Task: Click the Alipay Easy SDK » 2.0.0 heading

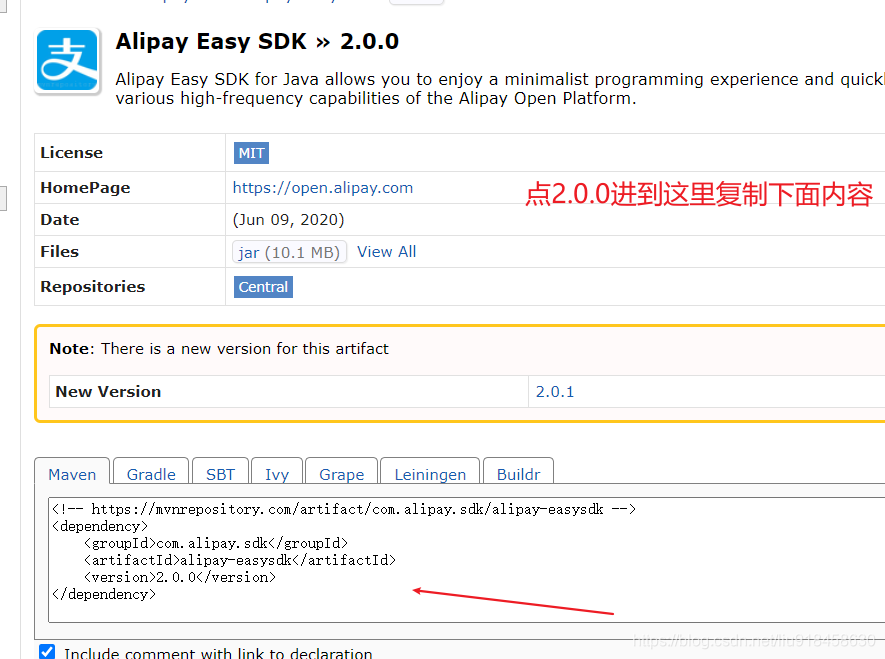Action: tap(257, 41)
